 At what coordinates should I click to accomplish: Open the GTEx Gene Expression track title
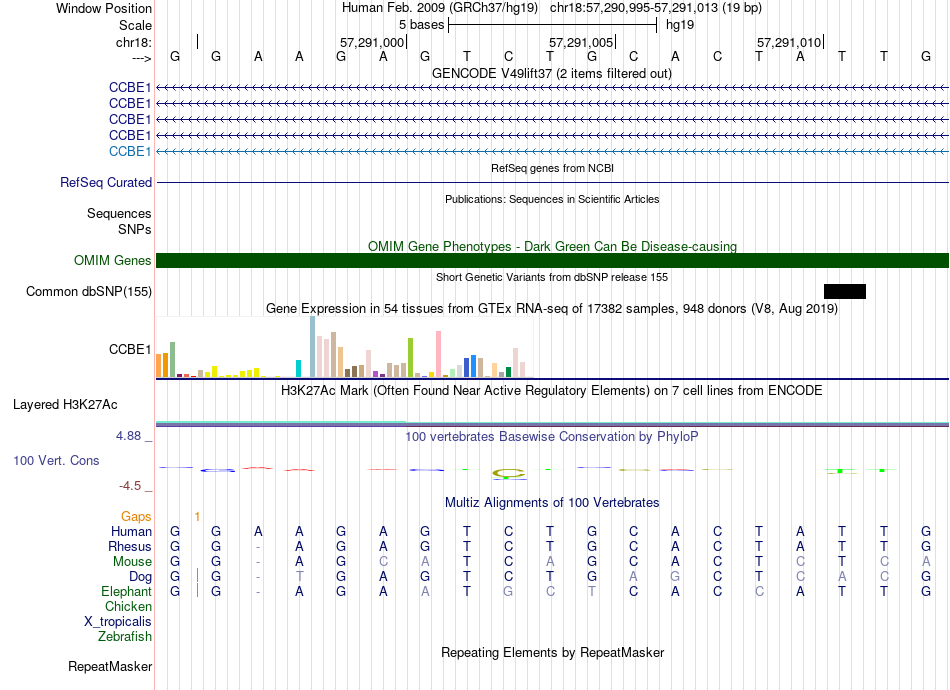[x=552, y=308]
